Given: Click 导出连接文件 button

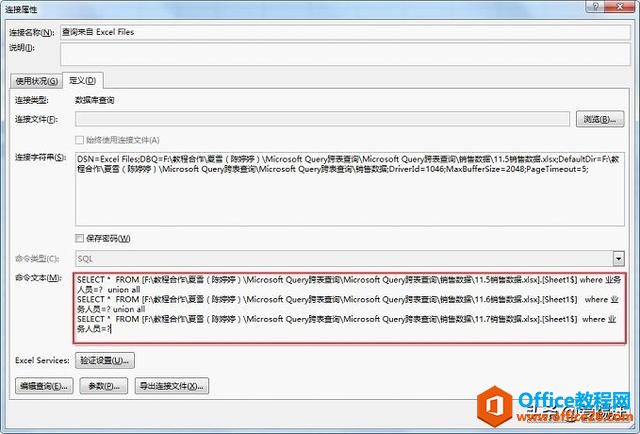Looking at the screenshot, I should pyautogui.click(x=172, y=385).
